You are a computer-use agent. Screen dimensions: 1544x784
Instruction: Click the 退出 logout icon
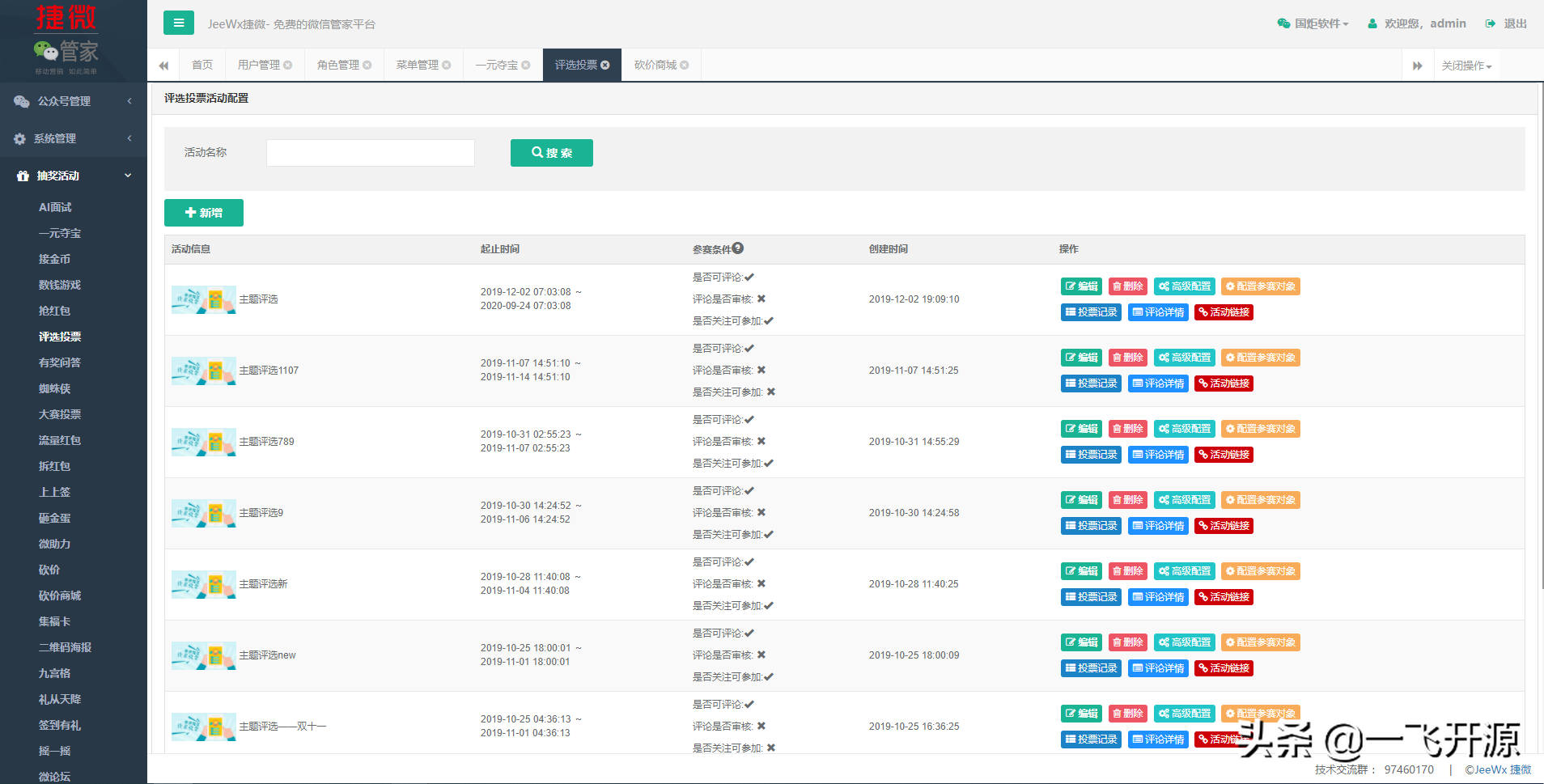1491,23
